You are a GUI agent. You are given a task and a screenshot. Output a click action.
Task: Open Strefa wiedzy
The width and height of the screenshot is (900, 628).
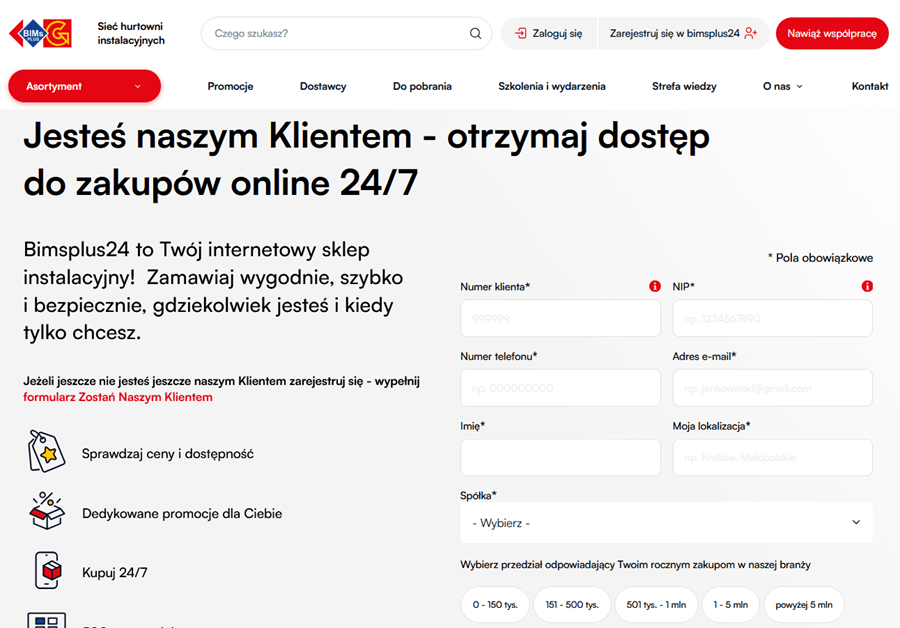(684, 86)
